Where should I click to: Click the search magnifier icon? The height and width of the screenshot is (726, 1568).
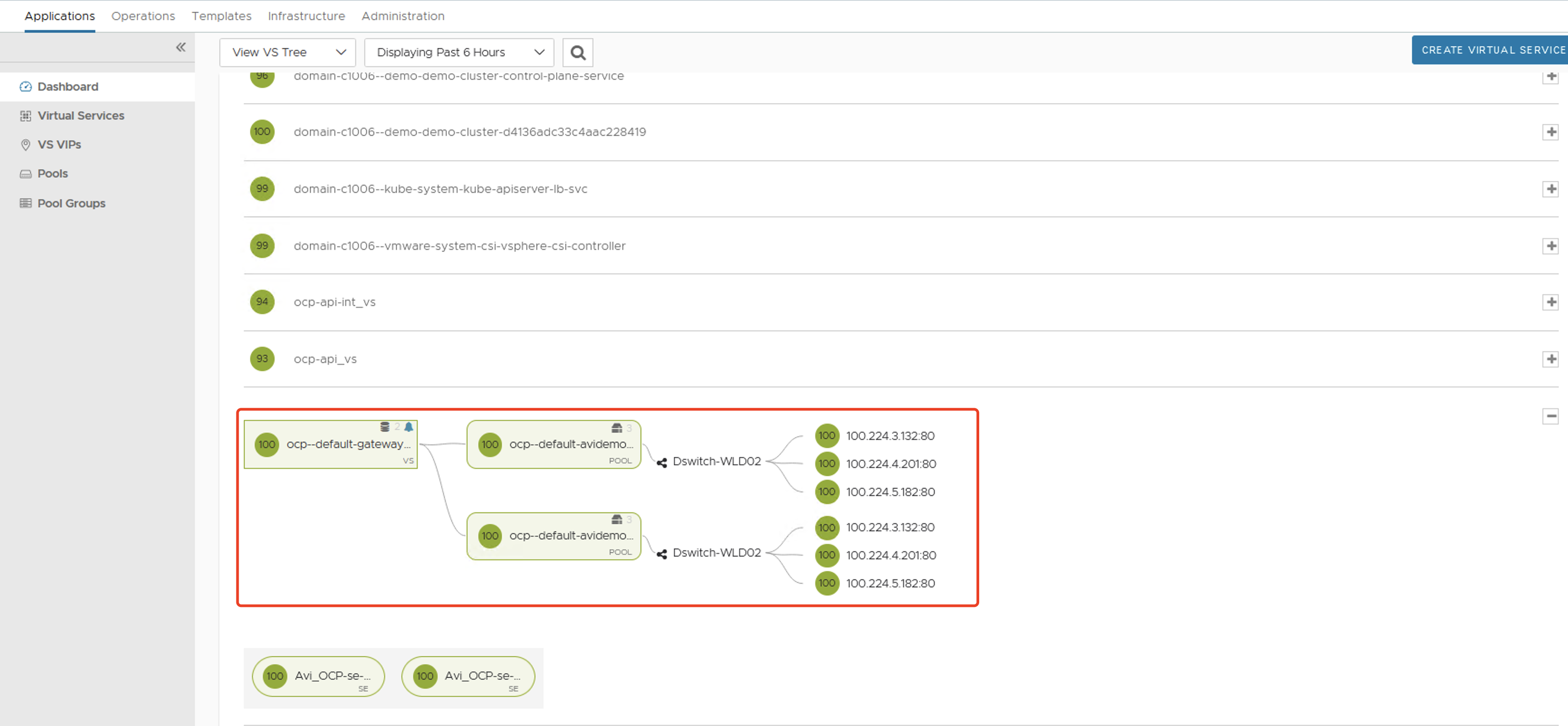click(577, 53)
